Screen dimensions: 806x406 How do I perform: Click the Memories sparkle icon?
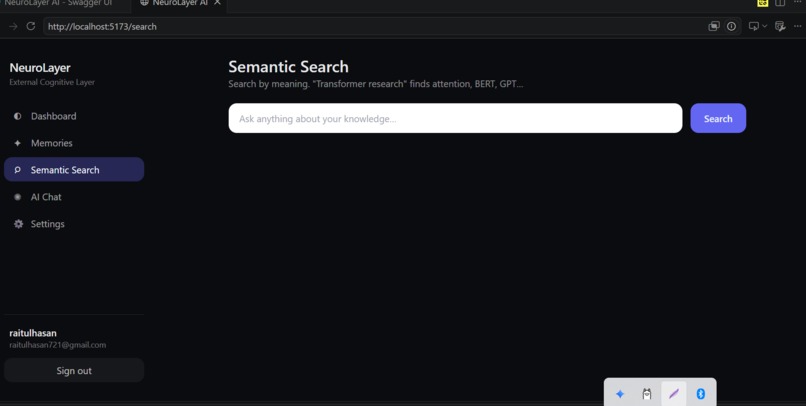tap(17, 143)
